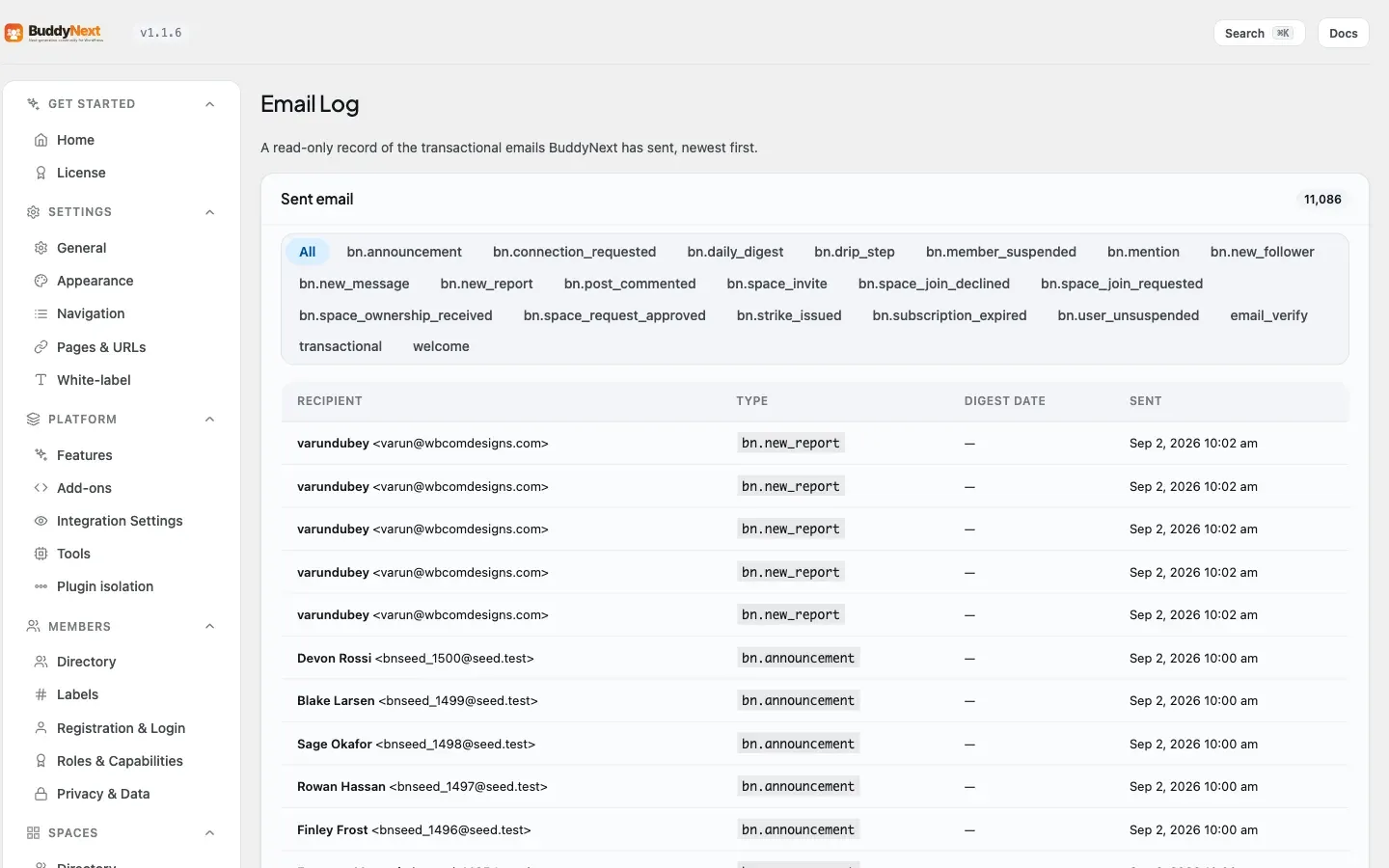Click the Pages & URLs link icon
The width and height of the screenshot is (1389, 868).
click(x=41, y=347)
